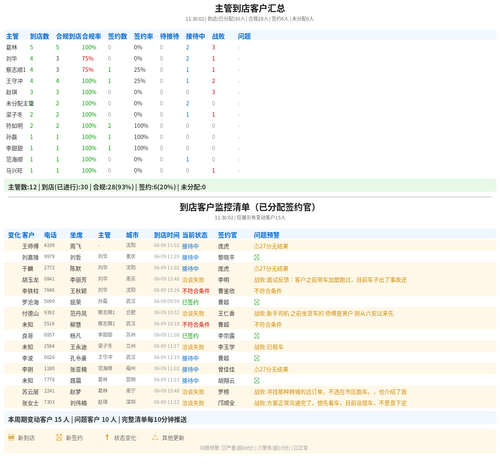Click the 到店客户监控清单 section title

coord(248,207)
